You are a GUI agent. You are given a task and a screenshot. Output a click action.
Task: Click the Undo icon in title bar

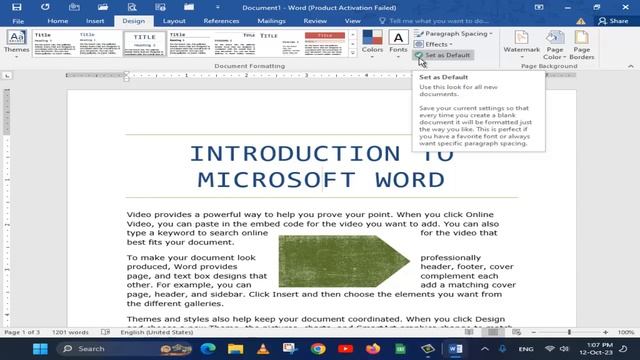click(45, 7)
